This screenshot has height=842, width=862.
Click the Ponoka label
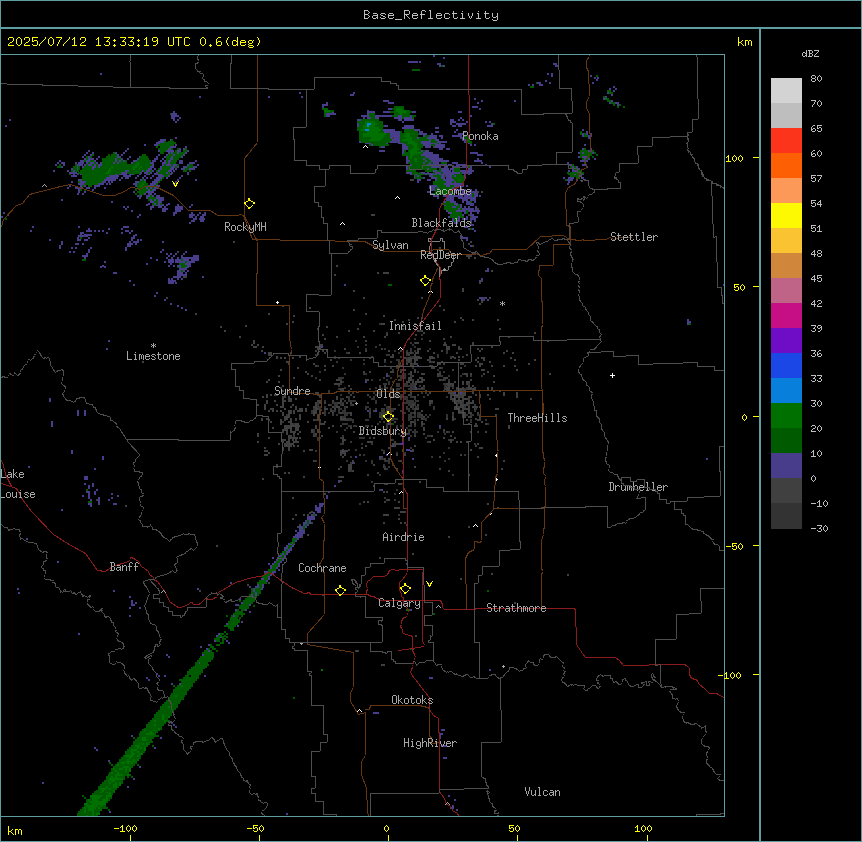(x=480, y=136)
